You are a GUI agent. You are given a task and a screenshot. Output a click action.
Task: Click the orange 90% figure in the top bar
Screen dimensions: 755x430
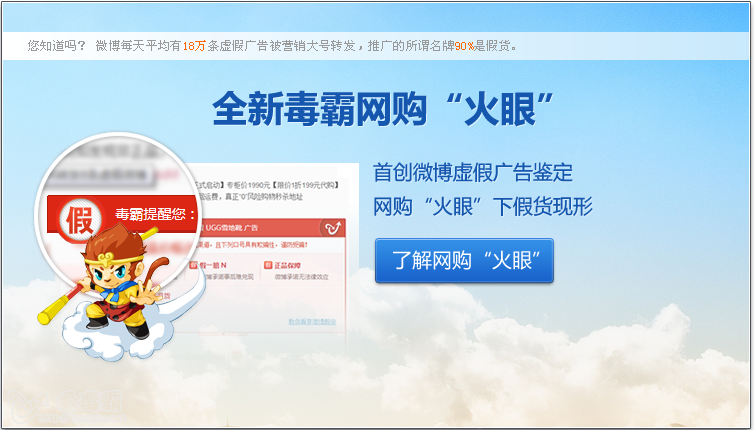click(464, 46)
